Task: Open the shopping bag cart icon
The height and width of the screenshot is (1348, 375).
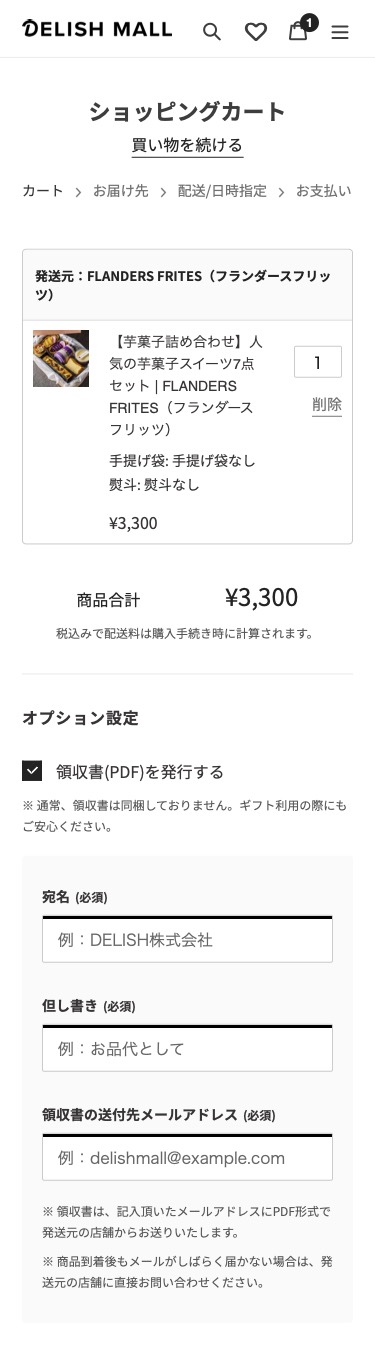Action: (x=298, y=30)
